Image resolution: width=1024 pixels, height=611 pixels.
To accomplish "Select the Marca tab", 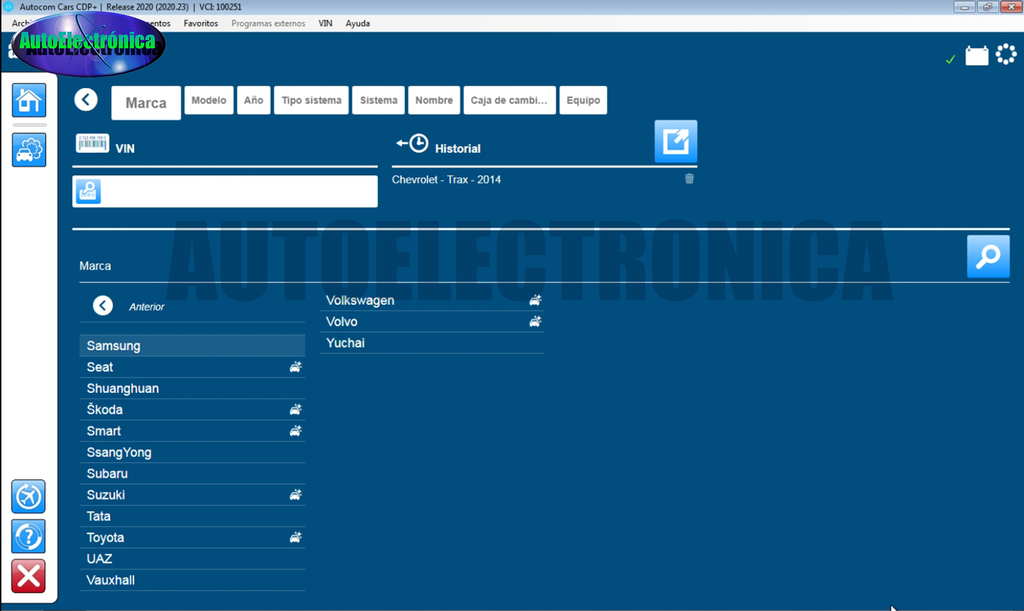I will 146,103.
